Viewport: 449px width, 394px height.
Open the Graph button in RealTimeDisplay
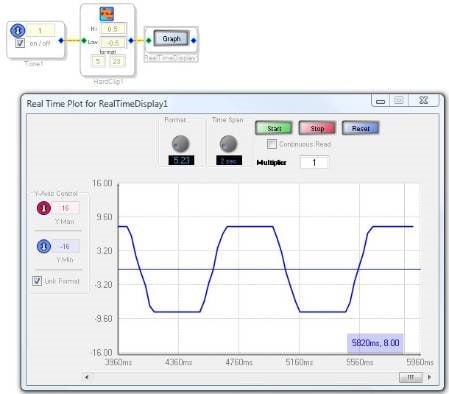pos(171,39)
